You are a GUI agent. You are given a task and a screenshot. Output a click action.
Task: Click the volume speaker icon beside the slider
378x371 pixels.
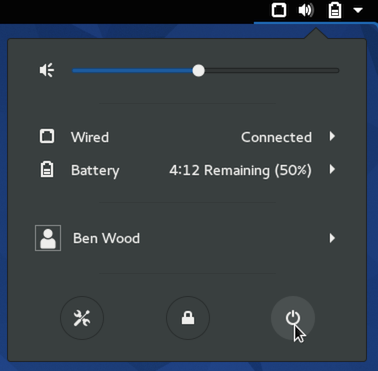[47, 70]
